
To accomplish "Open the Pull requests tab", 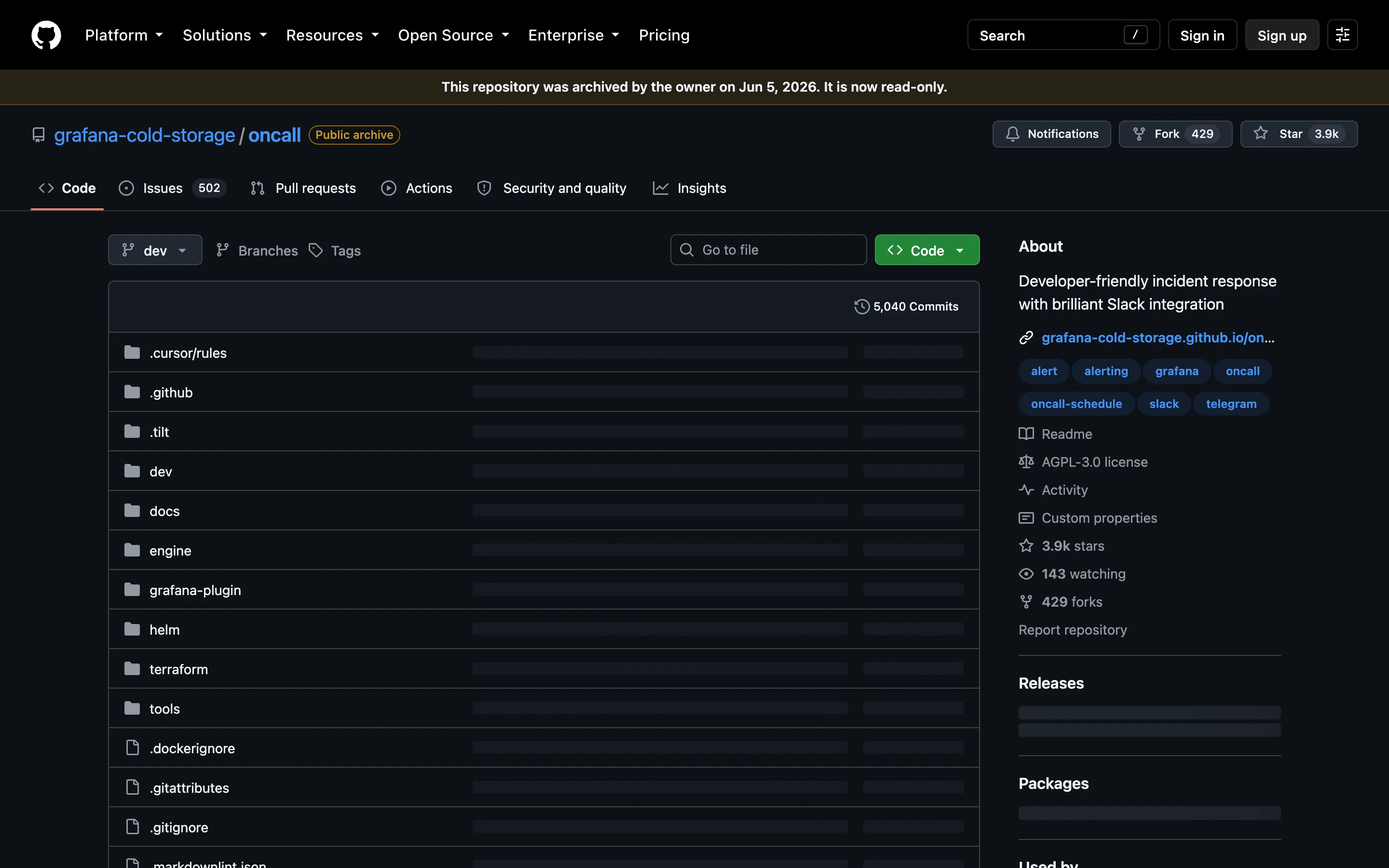I will point(304,188).
